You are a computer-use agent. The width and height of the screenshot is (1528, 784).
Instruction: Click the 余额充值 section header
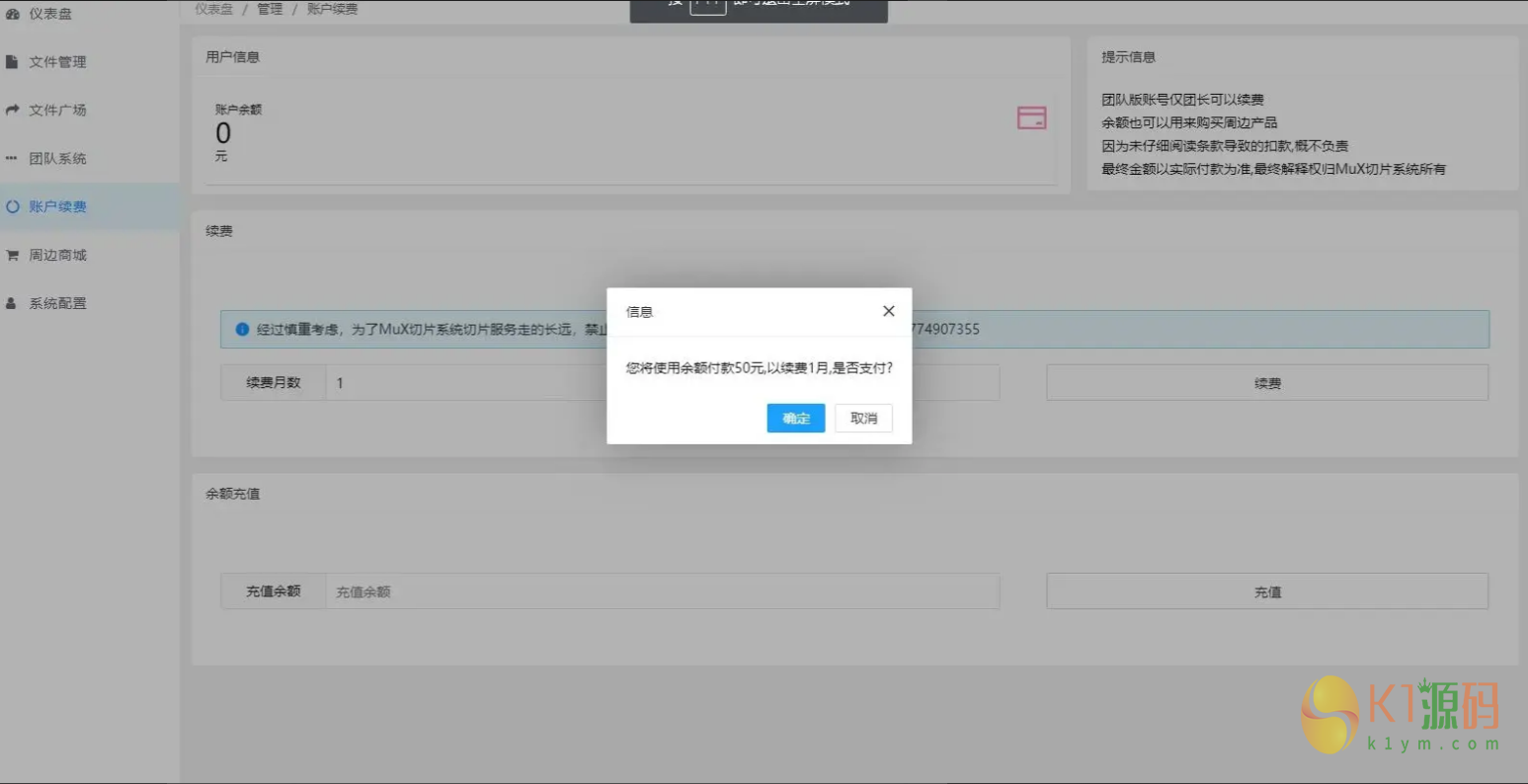[x=232, y=494]
